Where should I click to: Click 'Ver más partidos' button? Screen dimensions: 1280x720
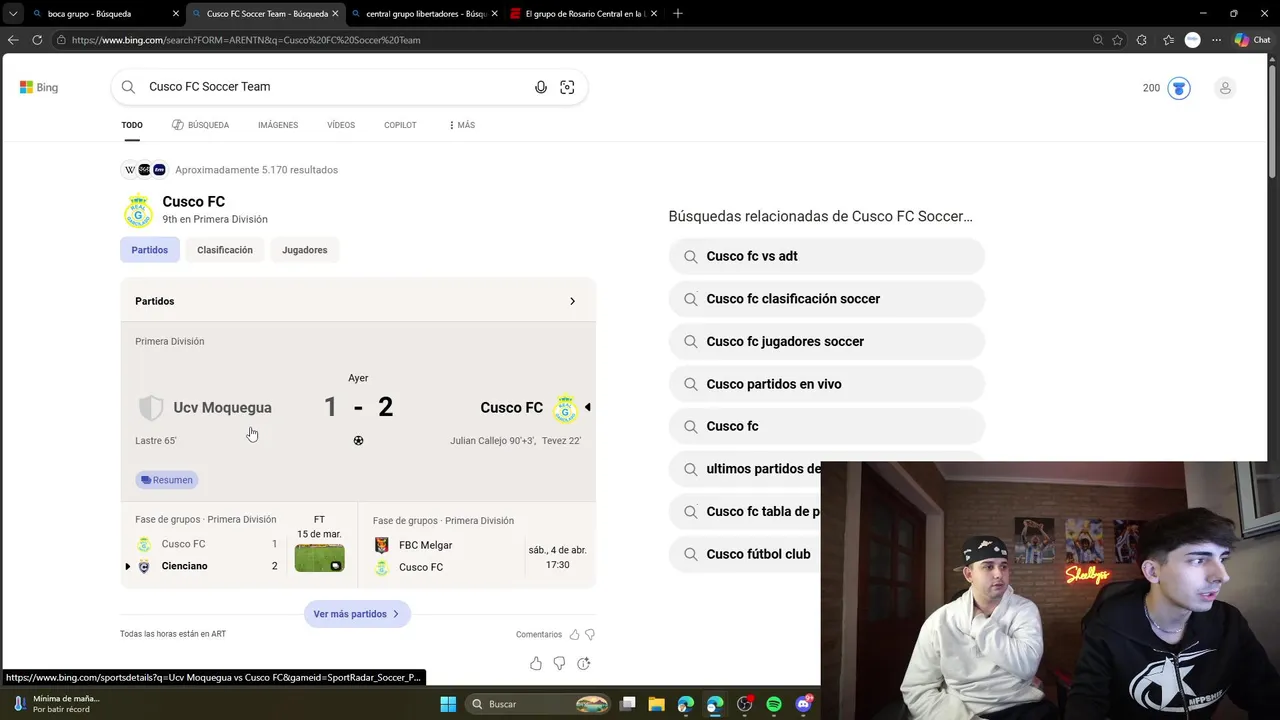(357, 614)
